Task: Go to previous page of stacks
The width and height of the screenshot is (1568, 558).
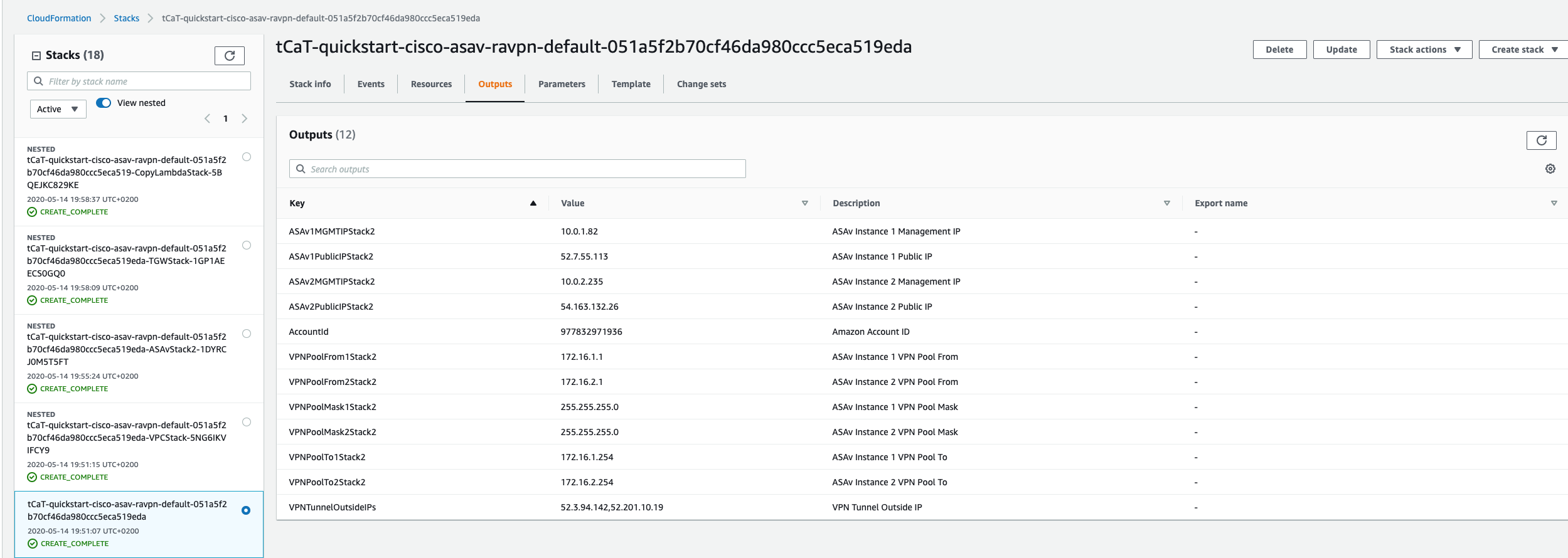Action: 207,118
